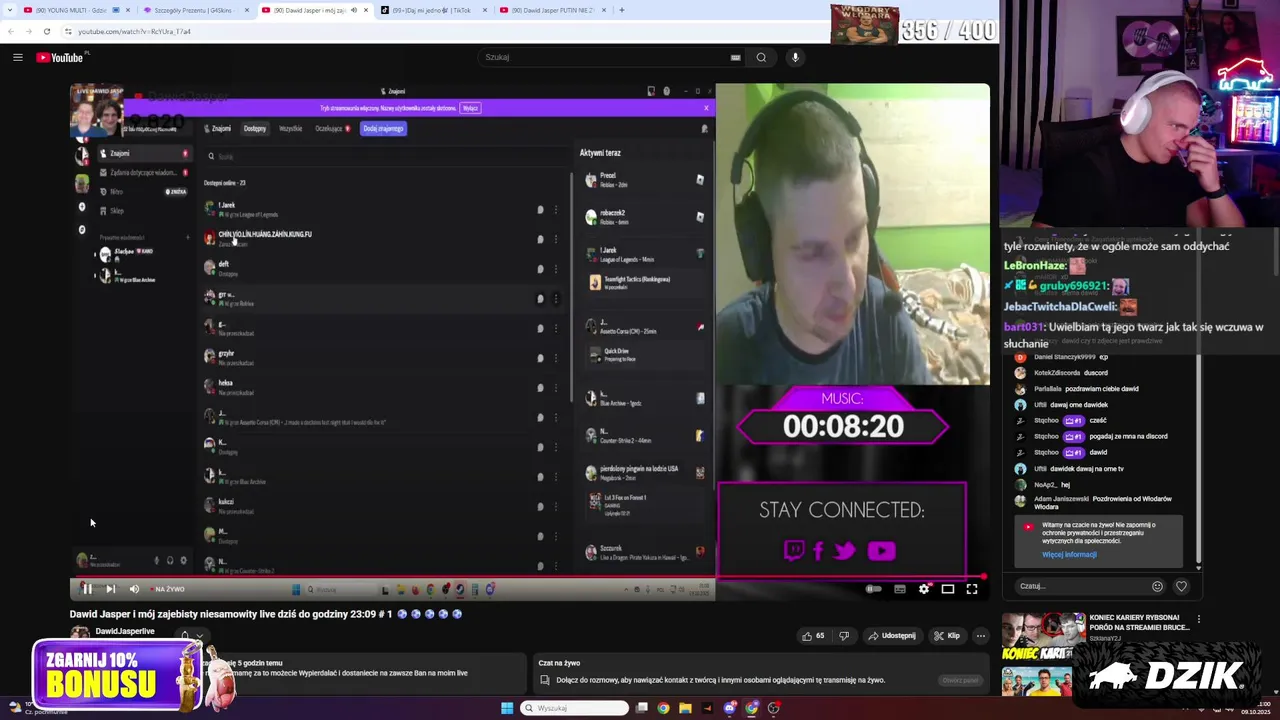
Task: Reload the current browser page
Action: 46,31
